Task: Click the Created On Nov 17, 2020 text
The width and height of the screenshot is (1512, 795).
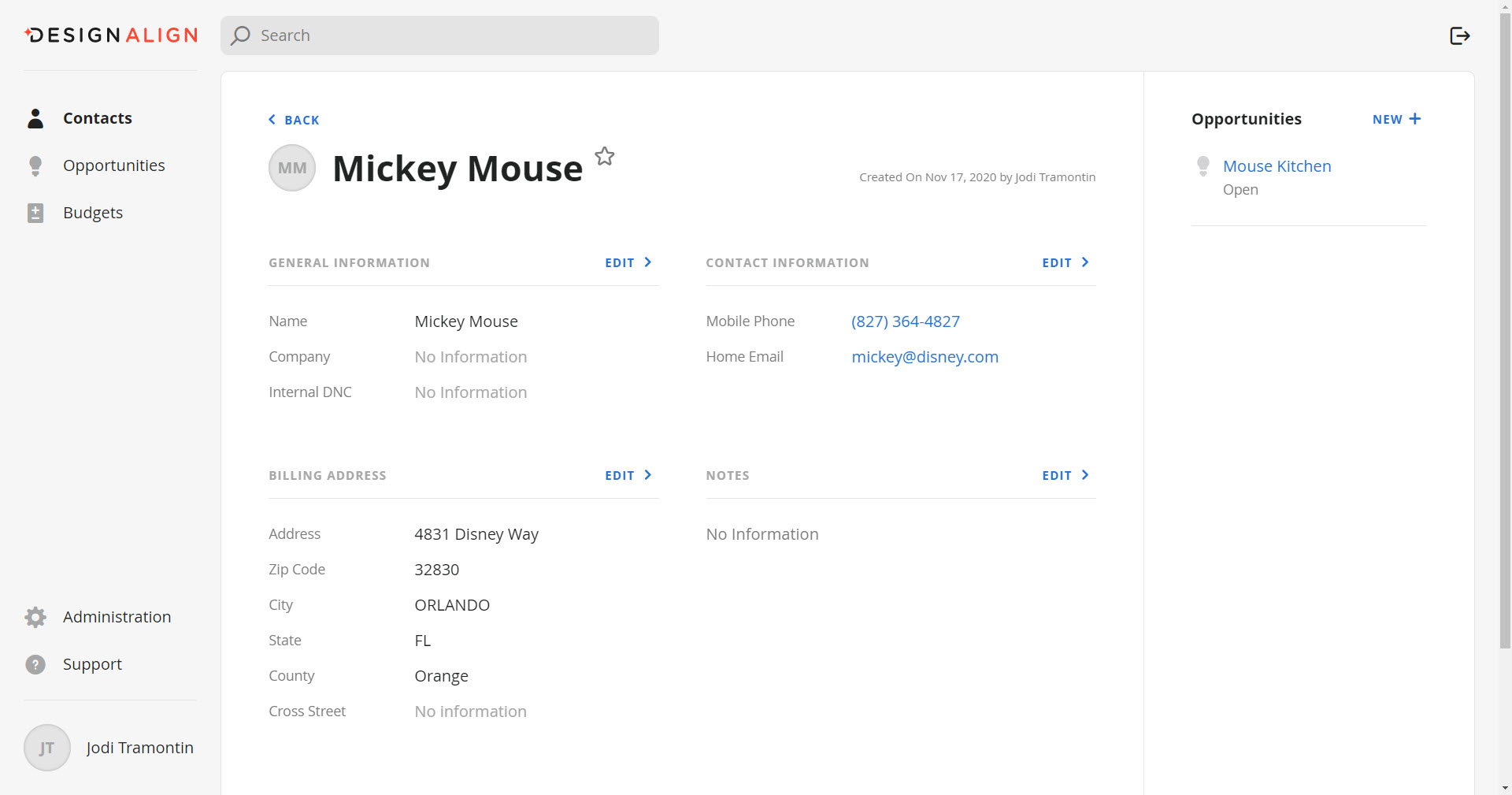Action: pyautogui.click(x=977, y=177)
